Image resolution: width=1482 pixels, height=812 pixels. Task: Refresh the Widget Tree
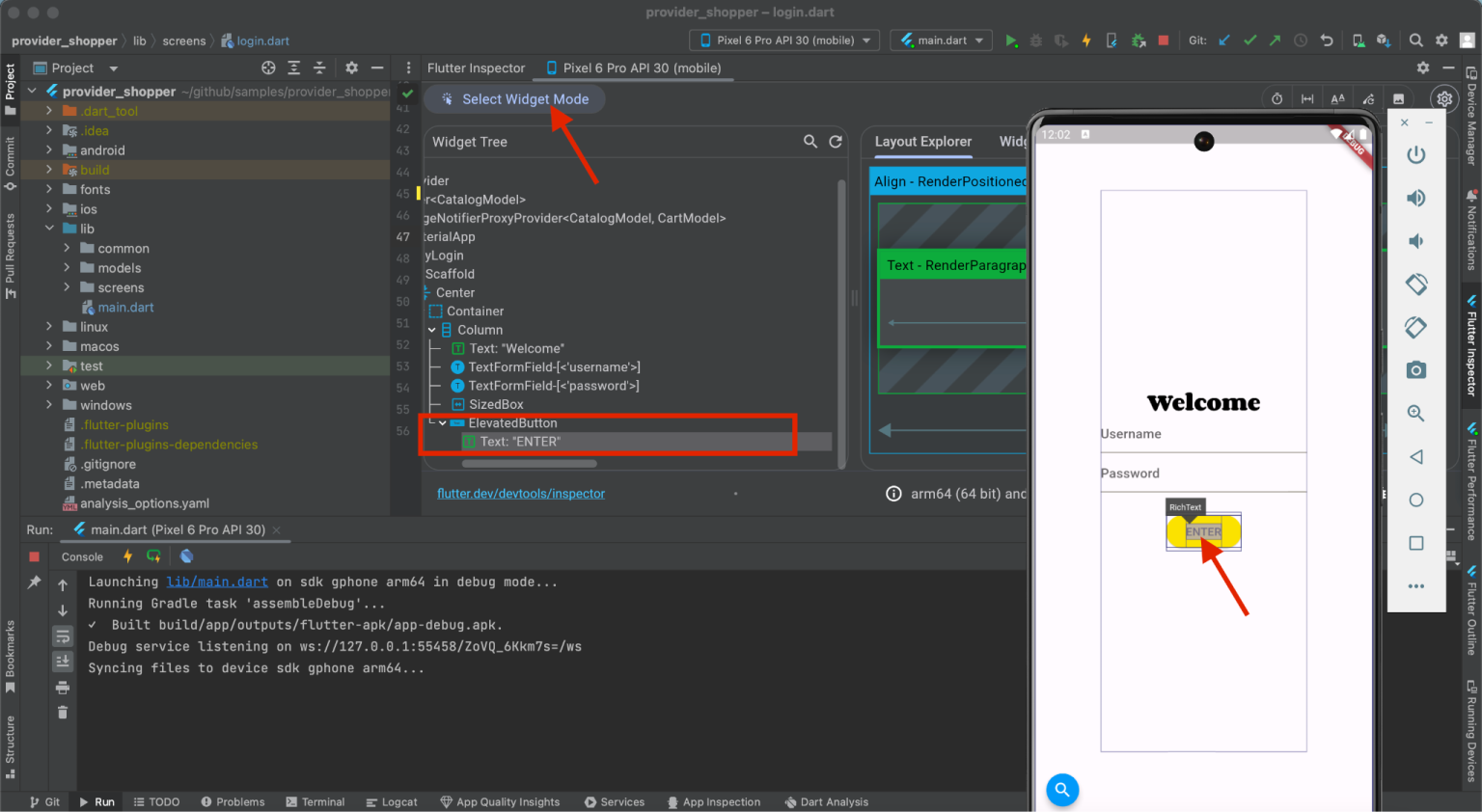tap(836, 141)
